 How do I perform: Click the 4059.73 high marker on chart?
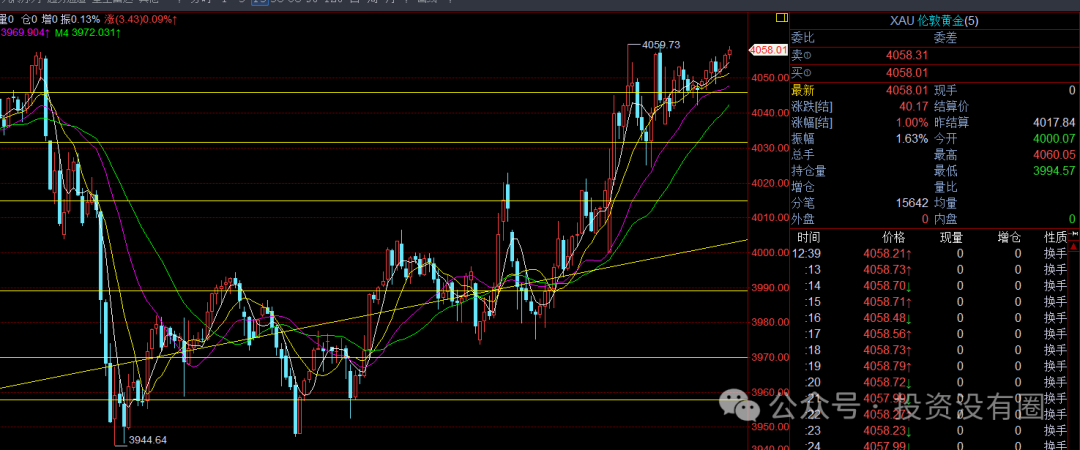click(661, 45)
